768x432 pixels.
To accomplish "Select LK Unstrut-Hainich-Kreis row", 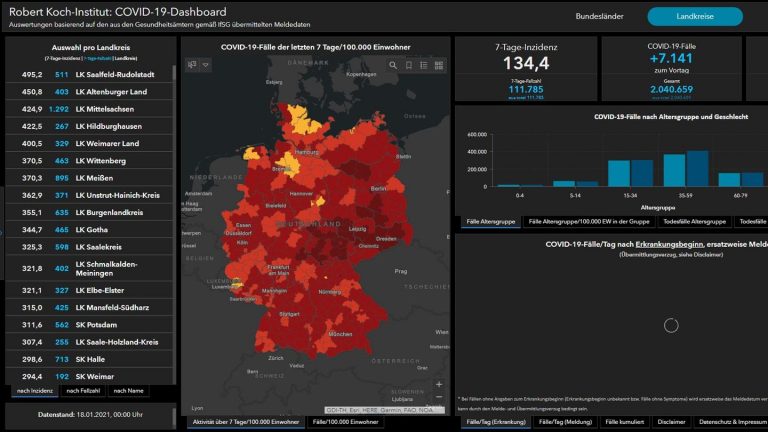I will pos(89,195).
